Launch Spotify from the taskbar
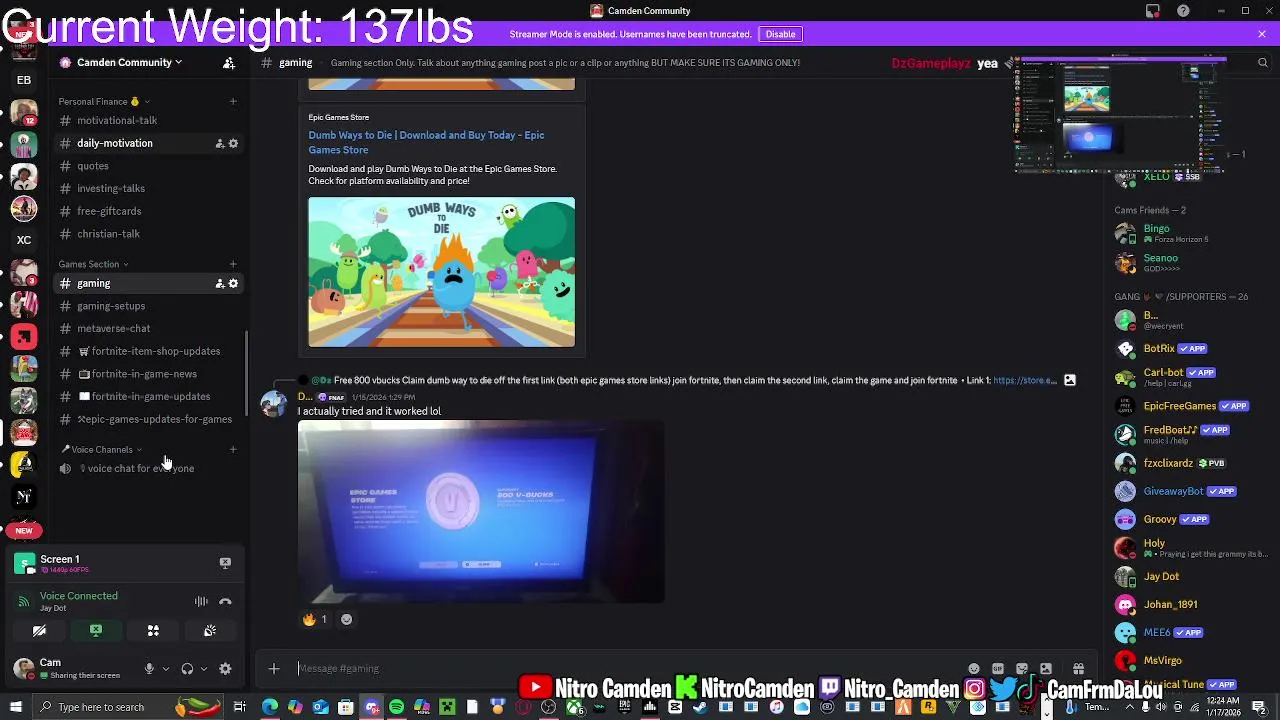 (397, 707)
